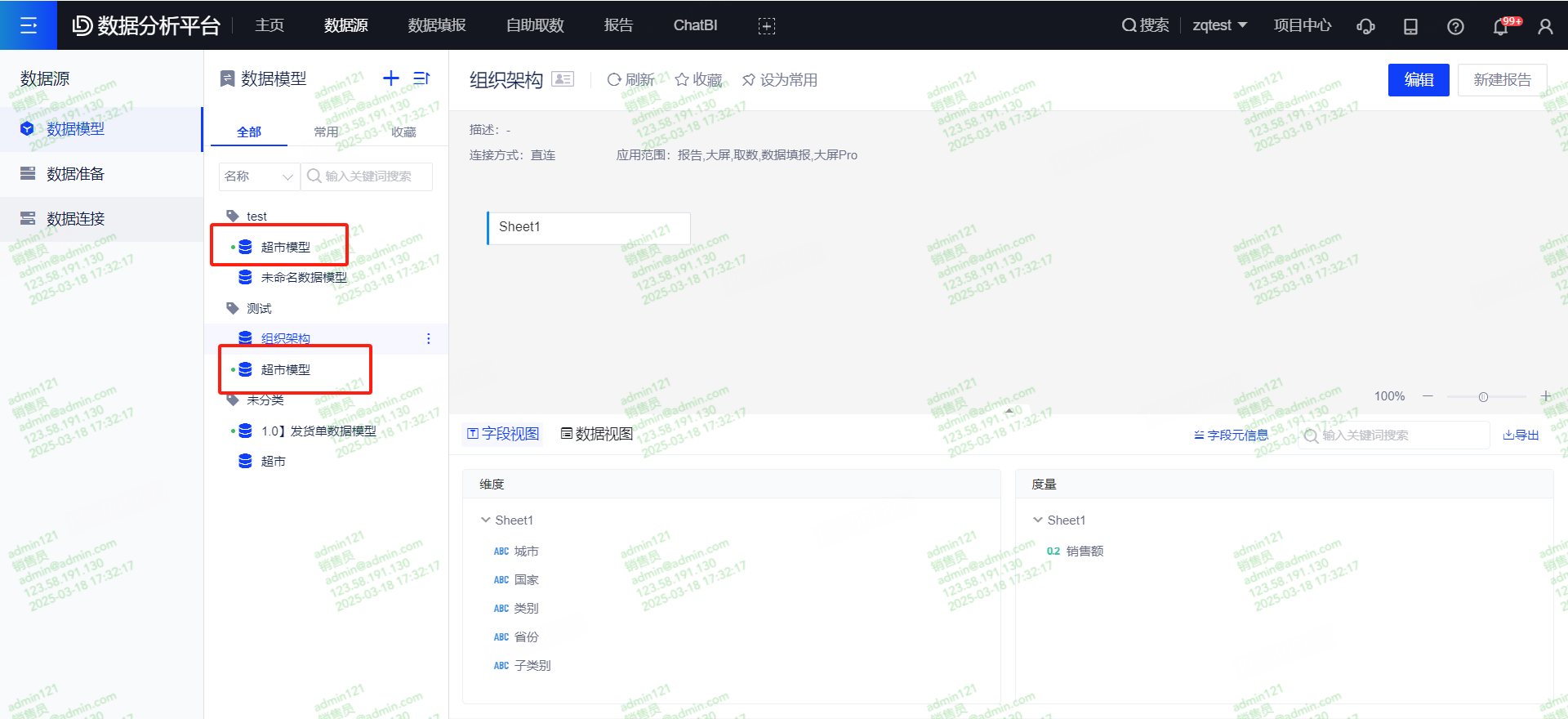
Task: Click the user profile icon
Action: tap(1545, 26)
